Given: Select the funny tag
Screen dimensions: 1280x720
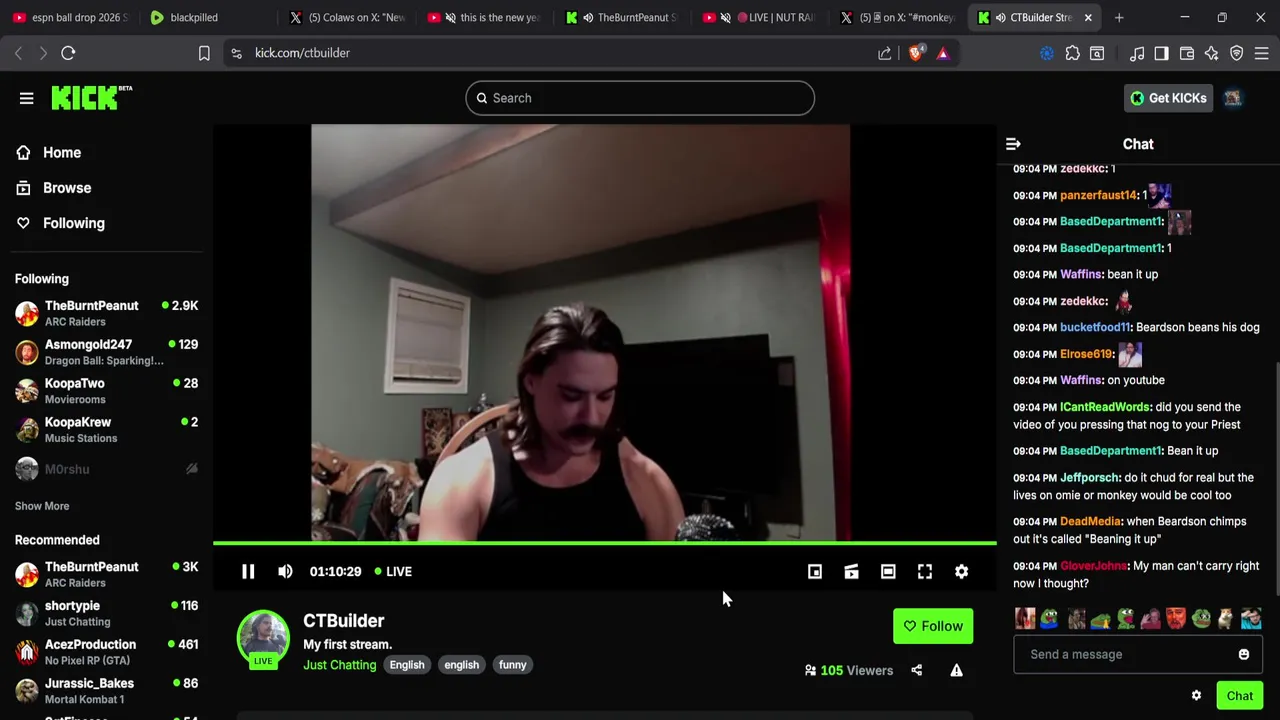Looking at the screenshot, I should (x=512, y=665).
